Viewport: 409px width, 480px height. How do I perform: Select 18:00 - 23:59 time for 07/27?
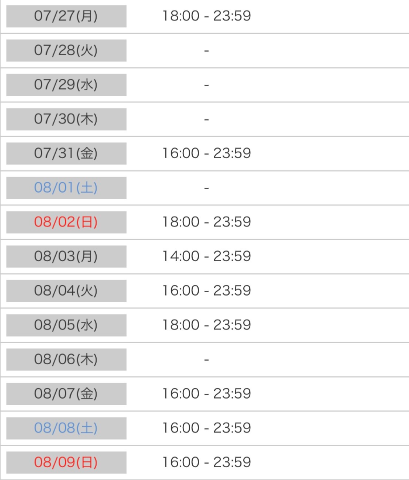coord(206,16)
